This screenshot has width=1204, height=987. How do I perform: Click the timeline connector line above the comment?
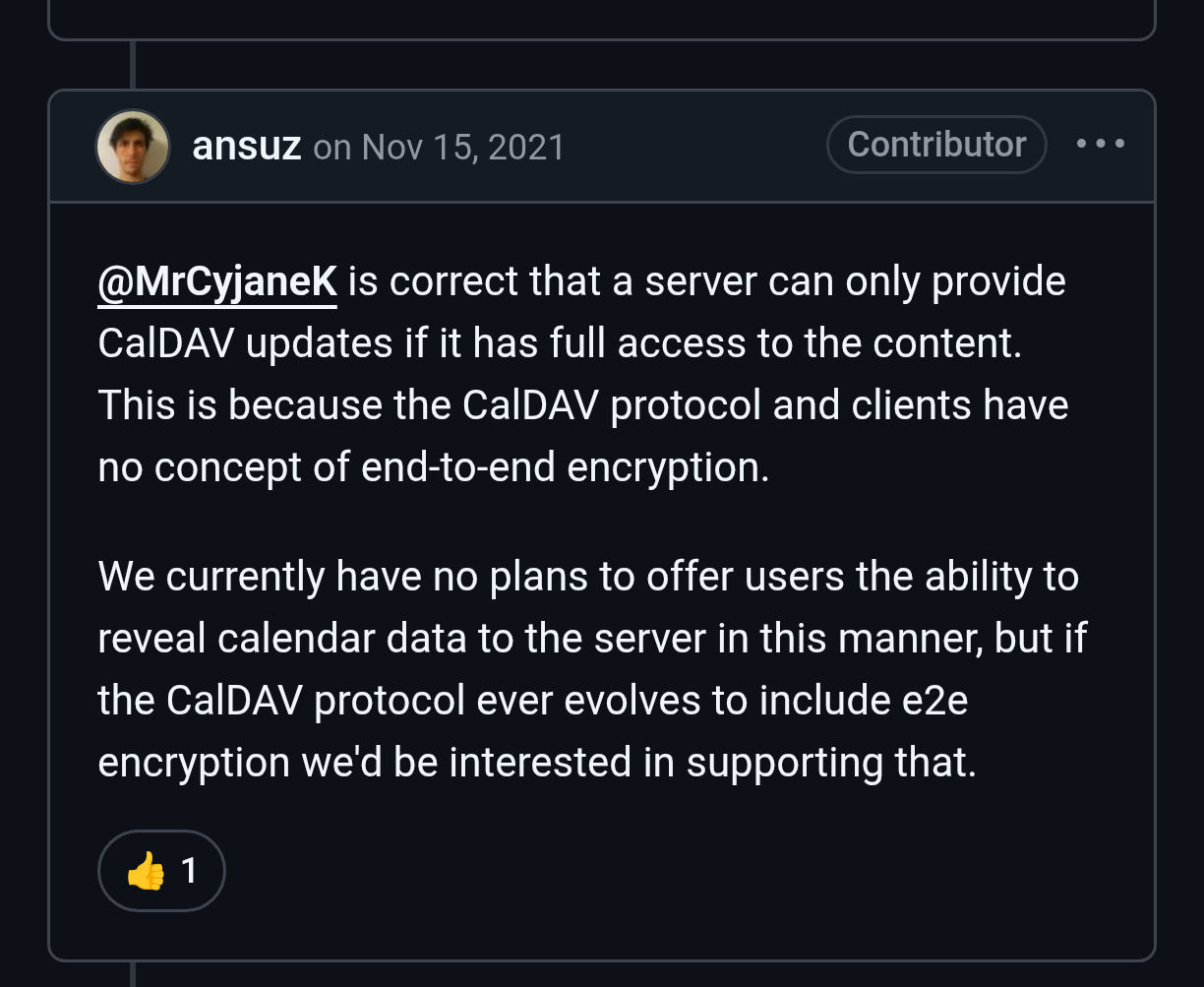(132, 65)
